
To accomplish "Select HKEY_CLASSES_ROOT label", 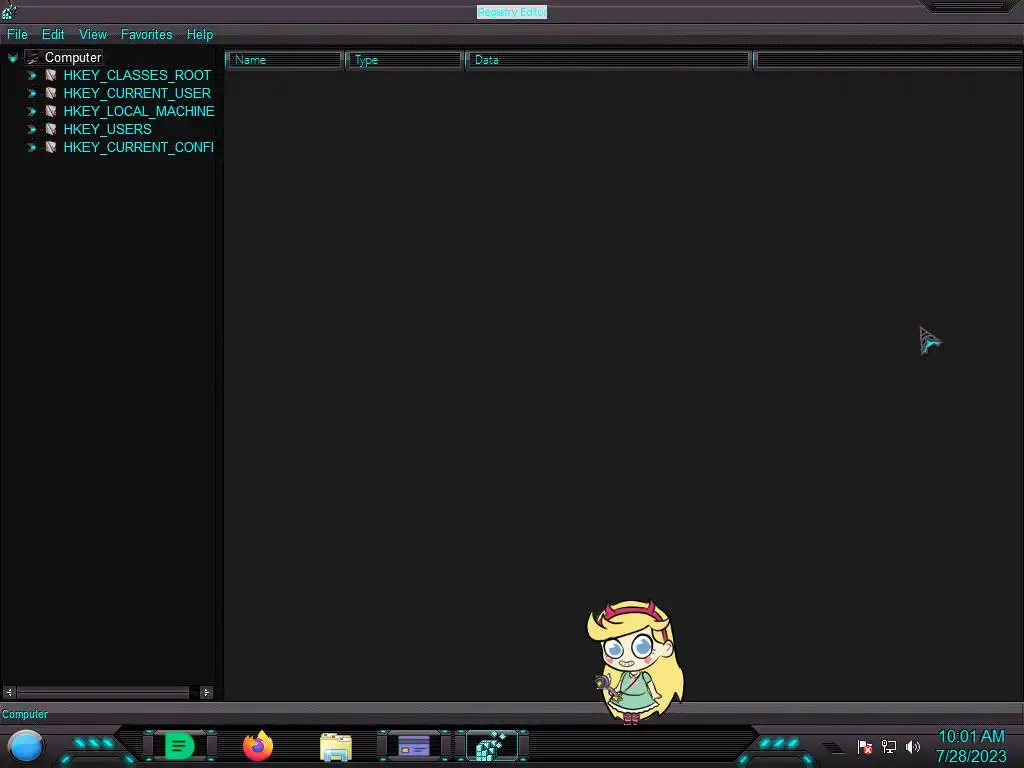I will pos(137,75).
